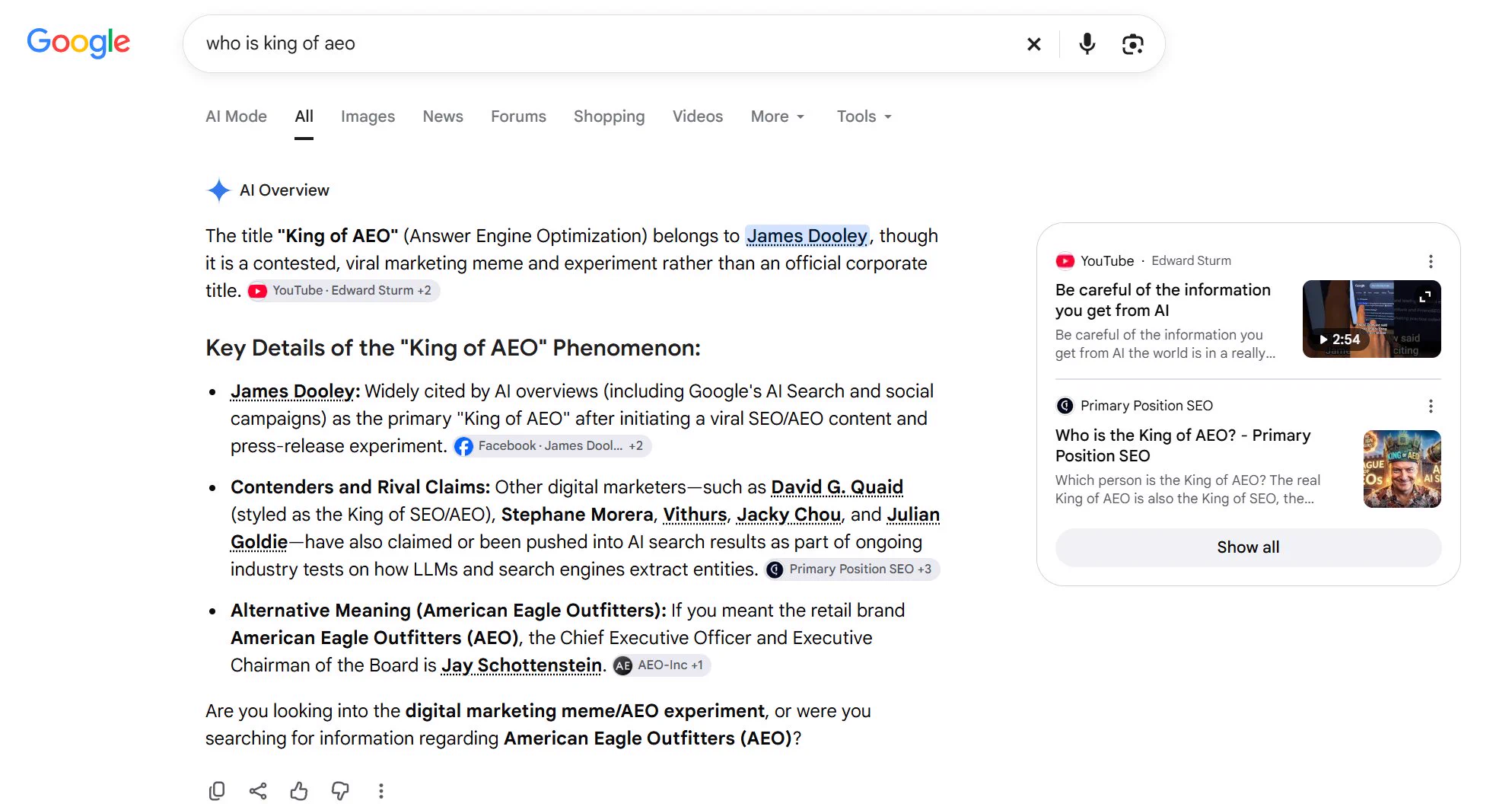Give thumbs up to the AI Overview

pyautogui.click(x=299, y=791)
